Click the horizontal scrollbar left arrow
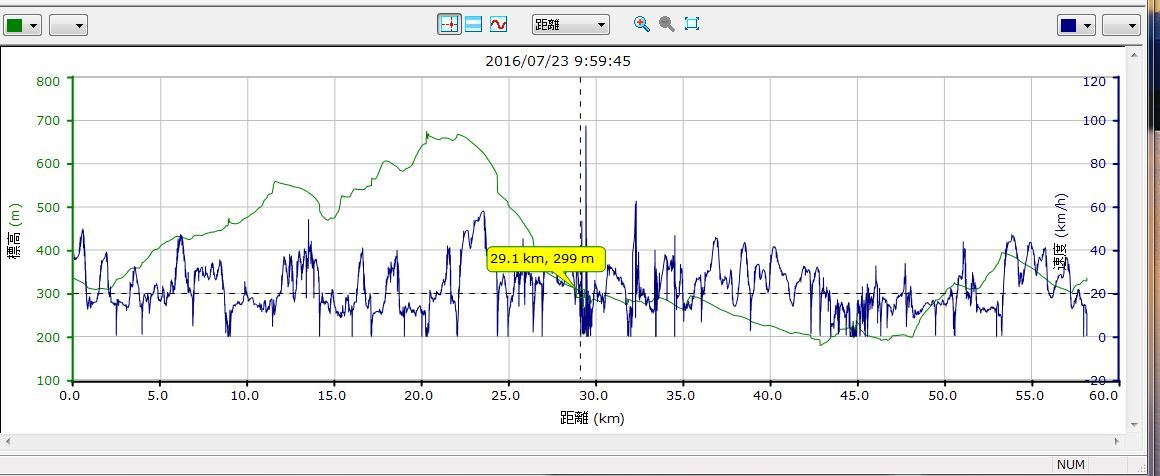This screenshot has width=1160, height=476. [7, 441]
